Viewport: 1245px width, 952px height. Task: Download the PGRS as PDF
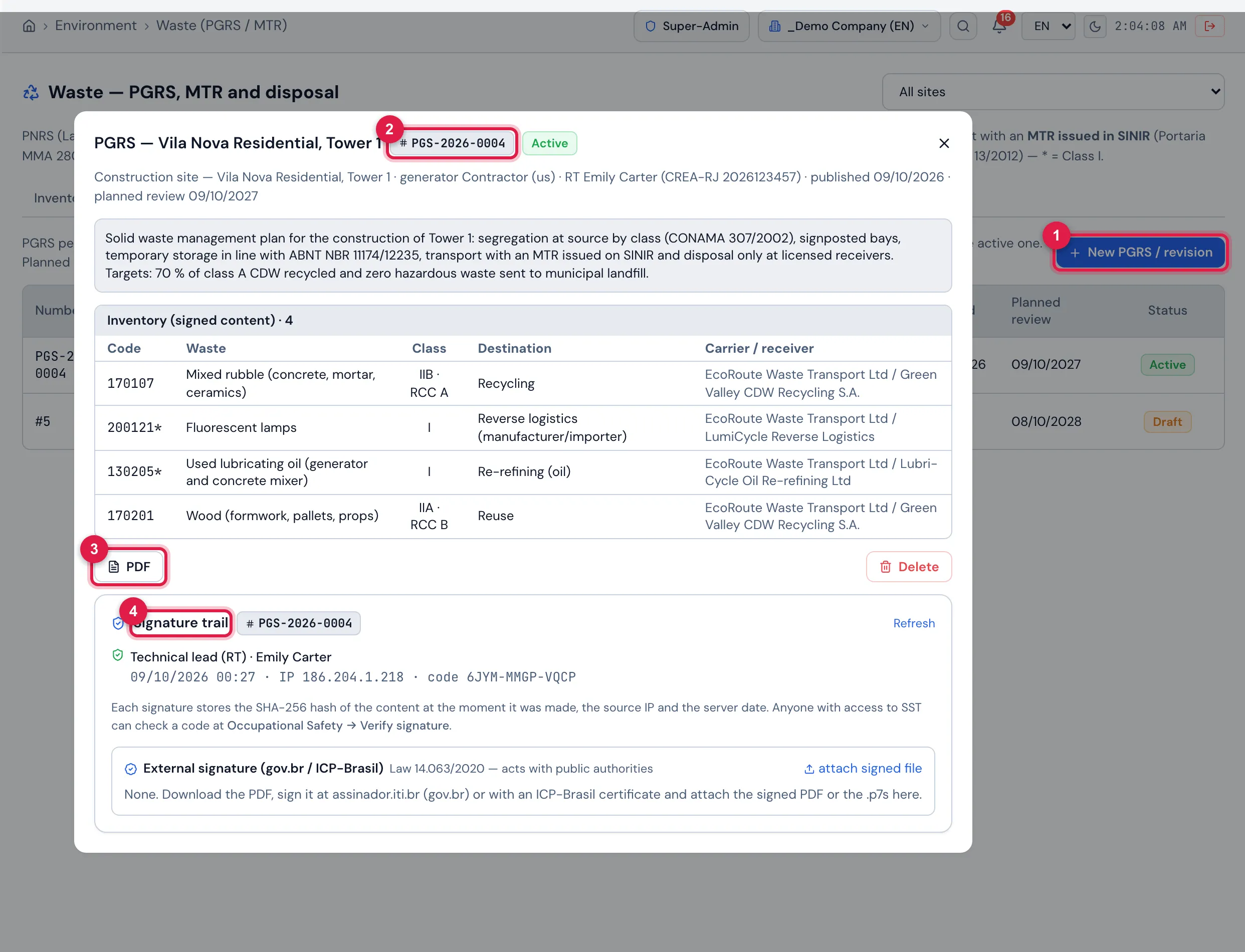click(129, 567)
